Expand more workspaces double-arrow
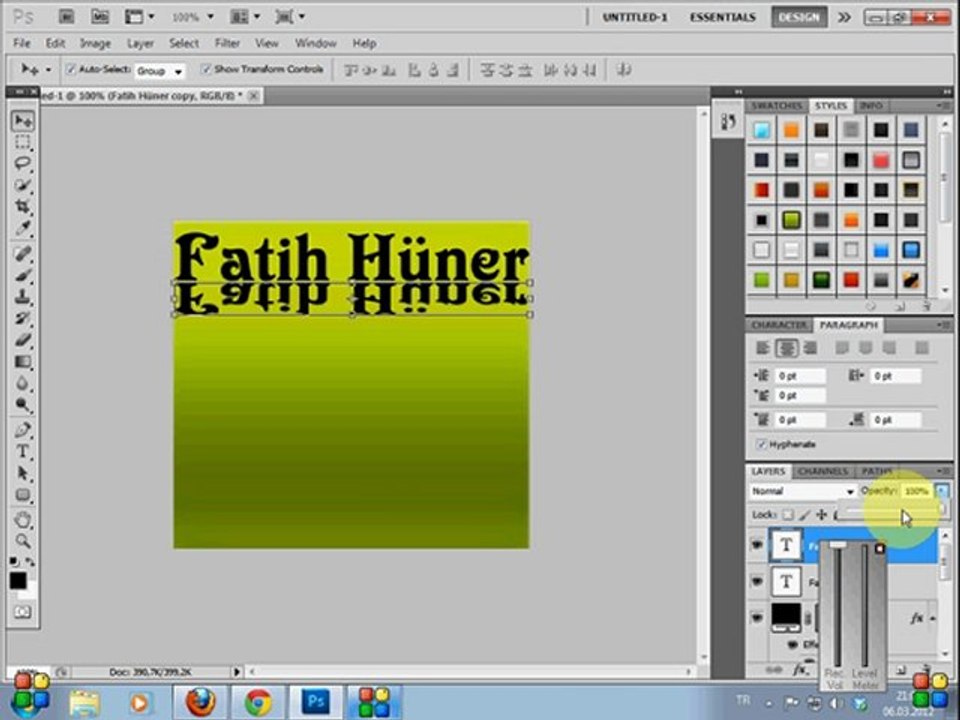 coord(844,17)
